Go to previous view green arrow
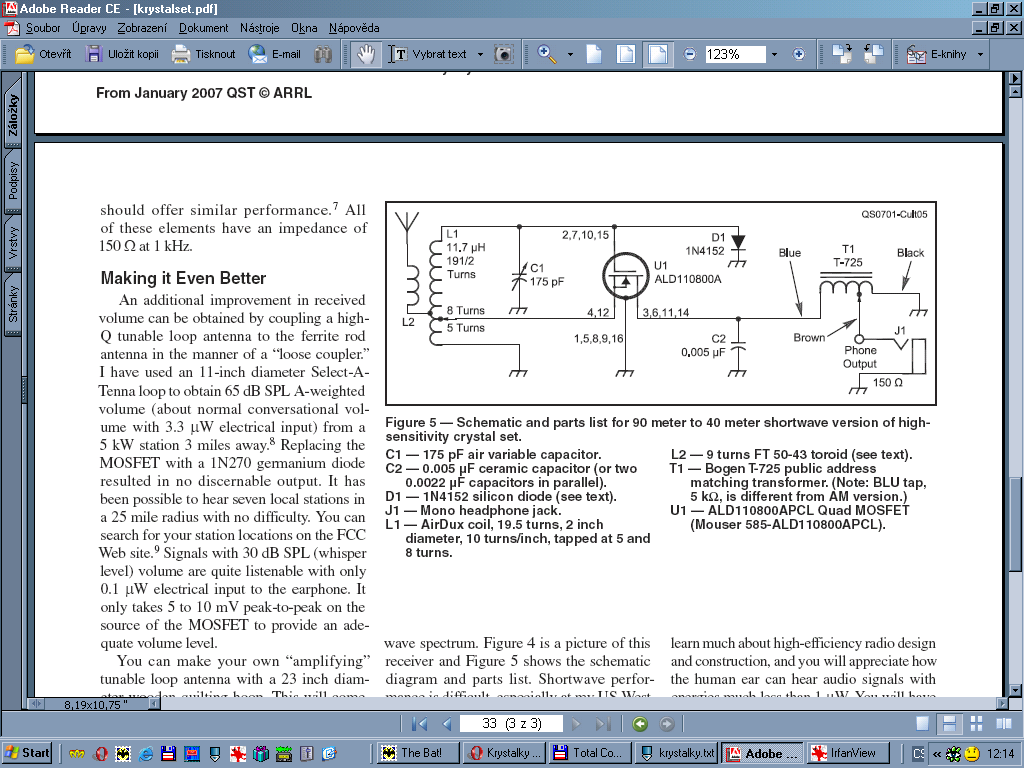 [x=640, y=724]
